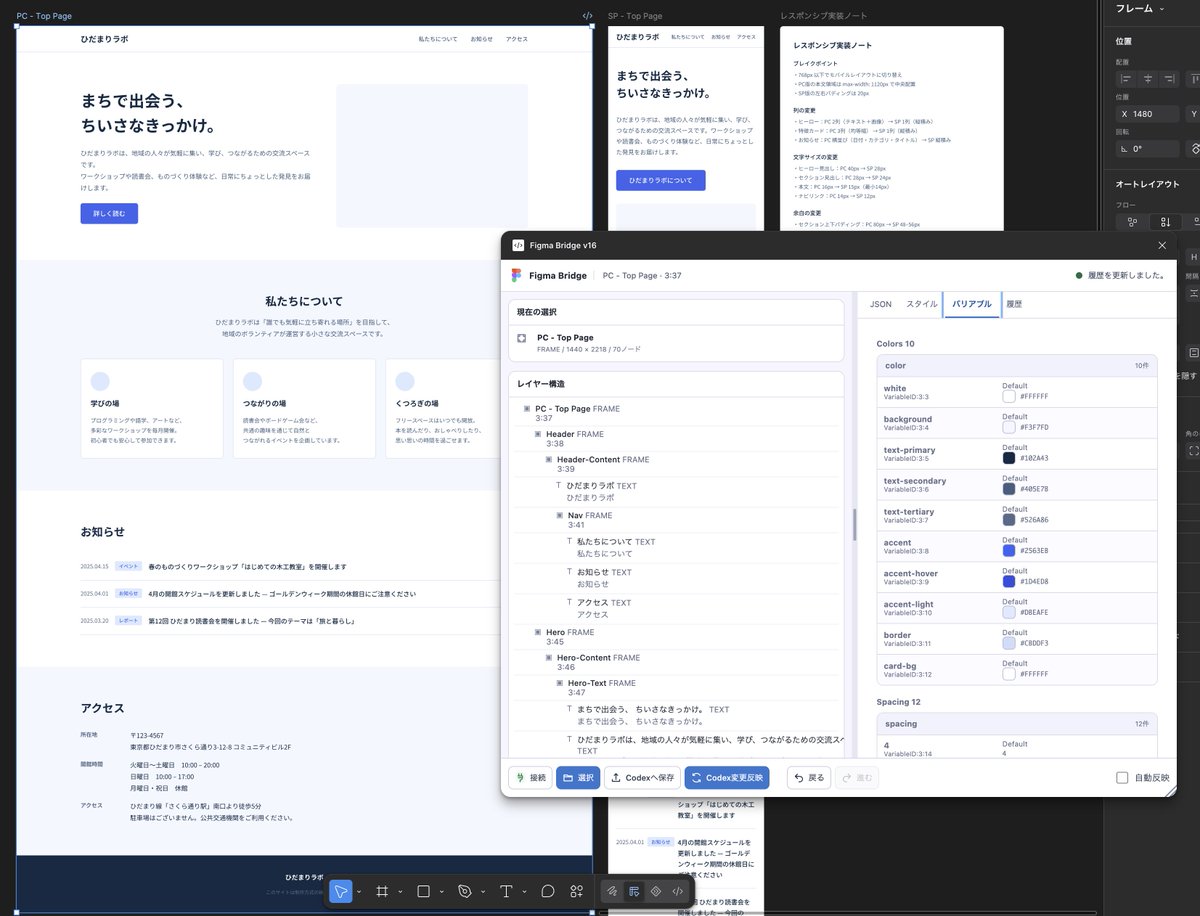This screenshot has height=916, width=1200.
Task: Click the X position input field
Action: pos(1148,114)
